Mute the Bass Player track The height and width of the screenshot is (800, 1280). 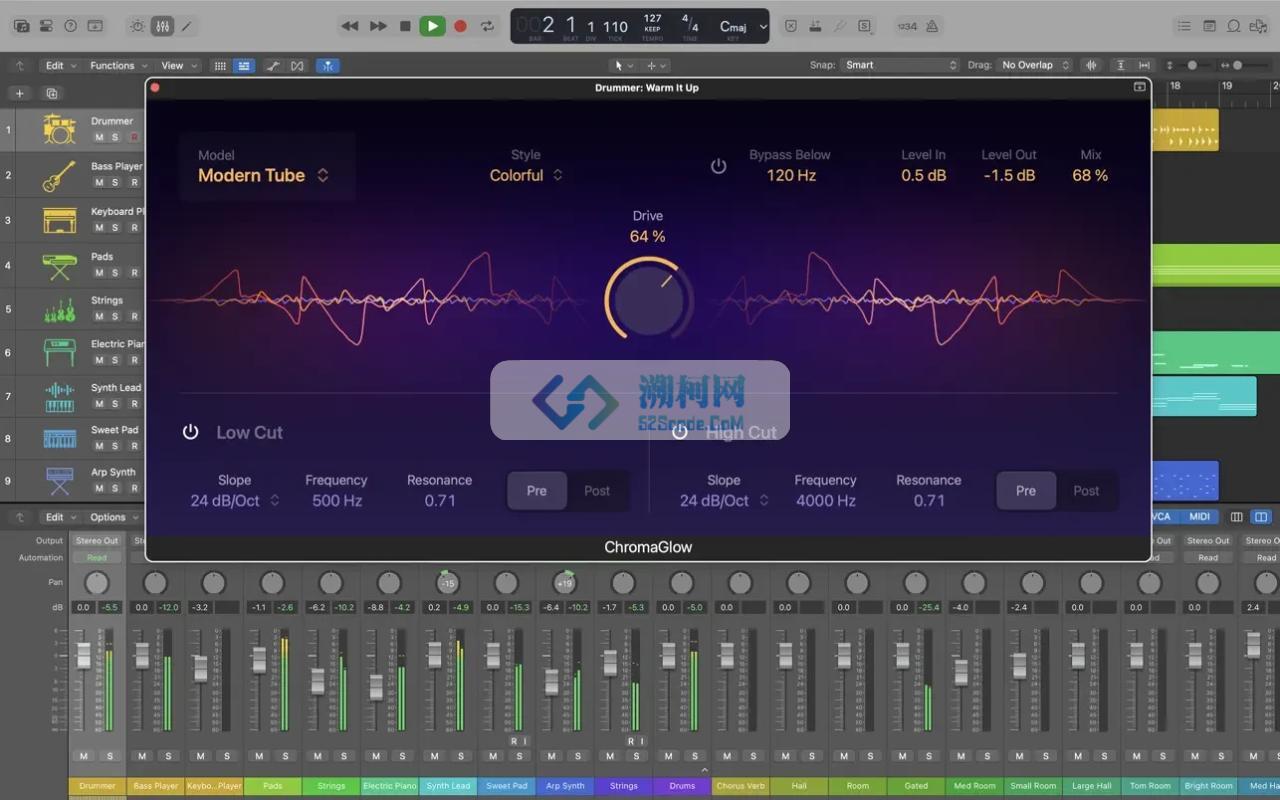tap(99, 182)
